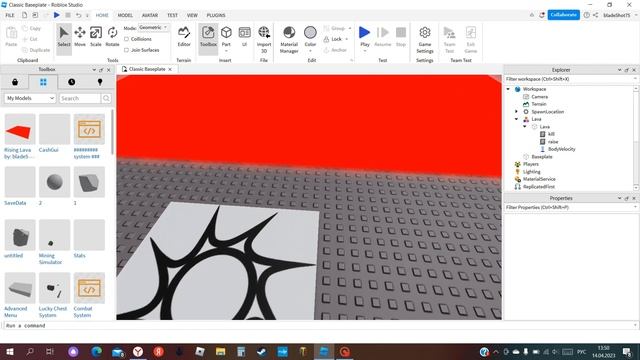Open Windows Start menu
This screenshot has width=640, height=360.
10,352
